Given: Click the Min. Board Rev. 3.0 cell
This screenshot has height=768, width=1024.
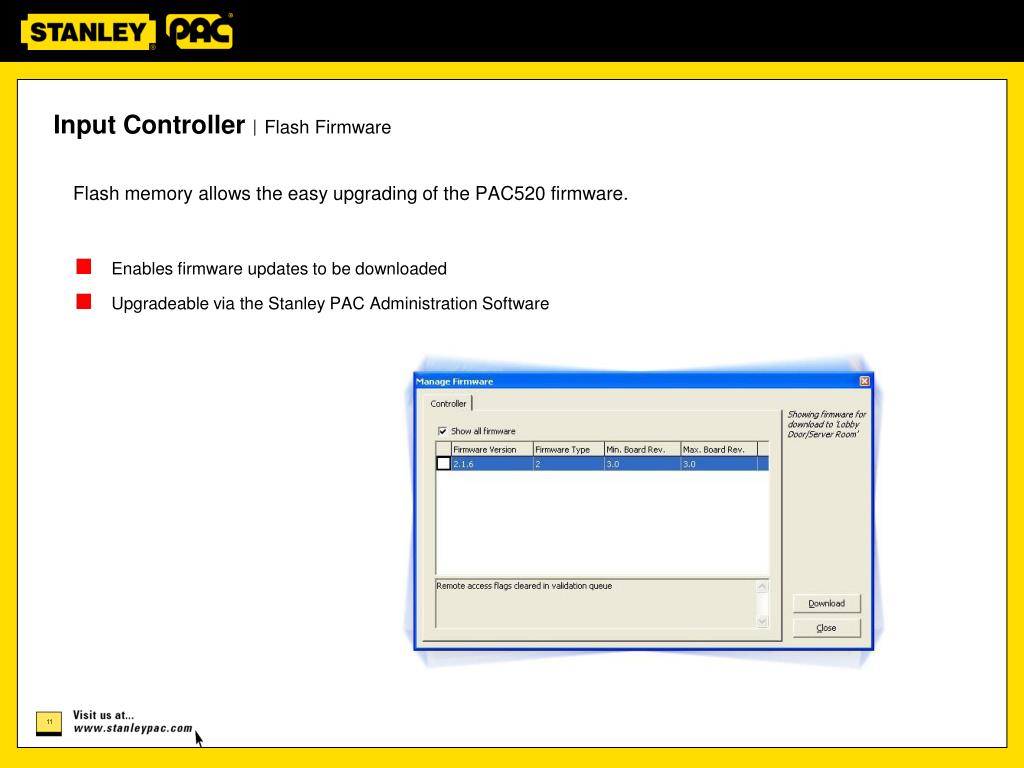Looking at the screenshot, I should 642,464.
